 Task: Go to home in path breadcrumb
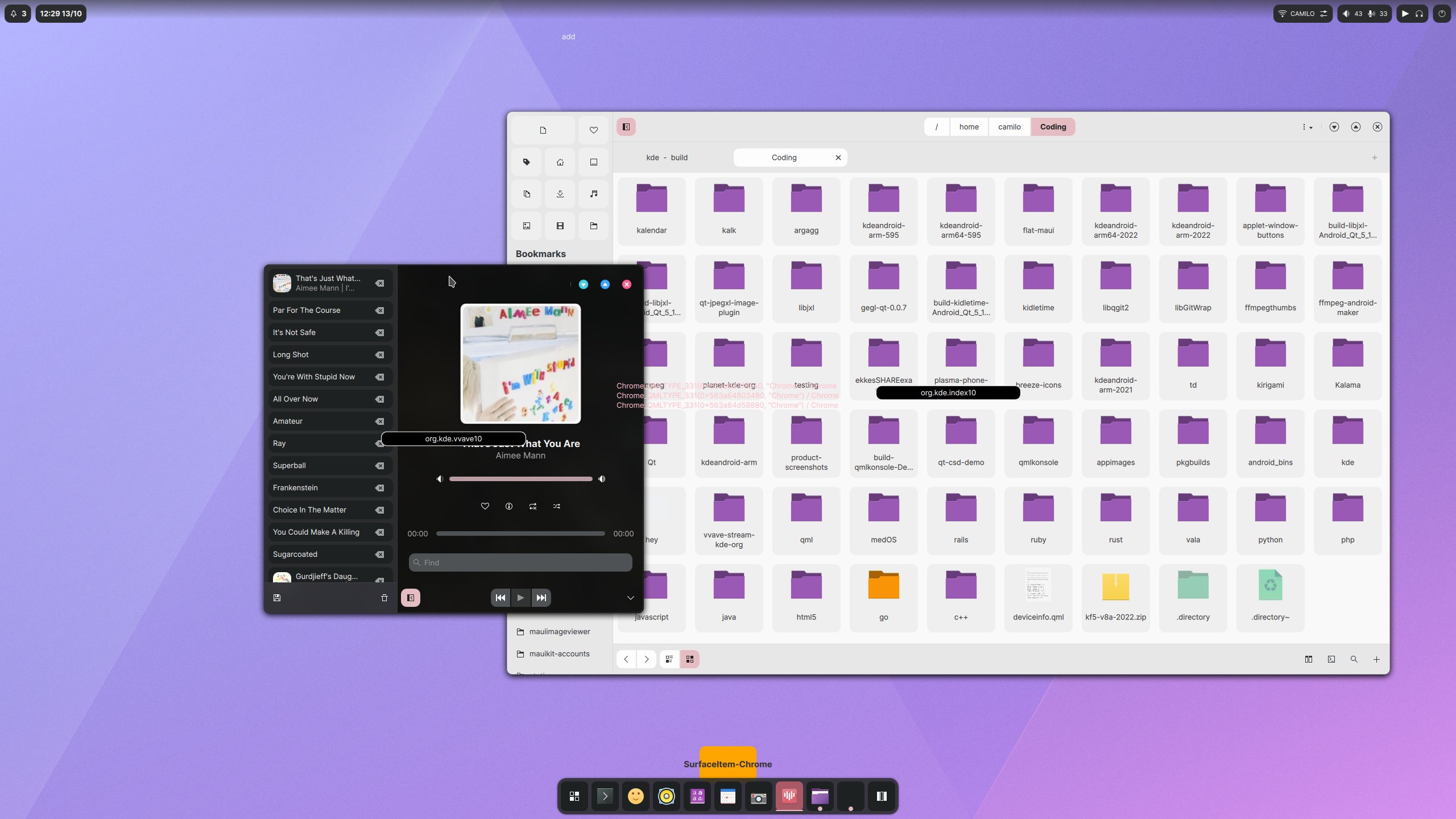[969, 127]
